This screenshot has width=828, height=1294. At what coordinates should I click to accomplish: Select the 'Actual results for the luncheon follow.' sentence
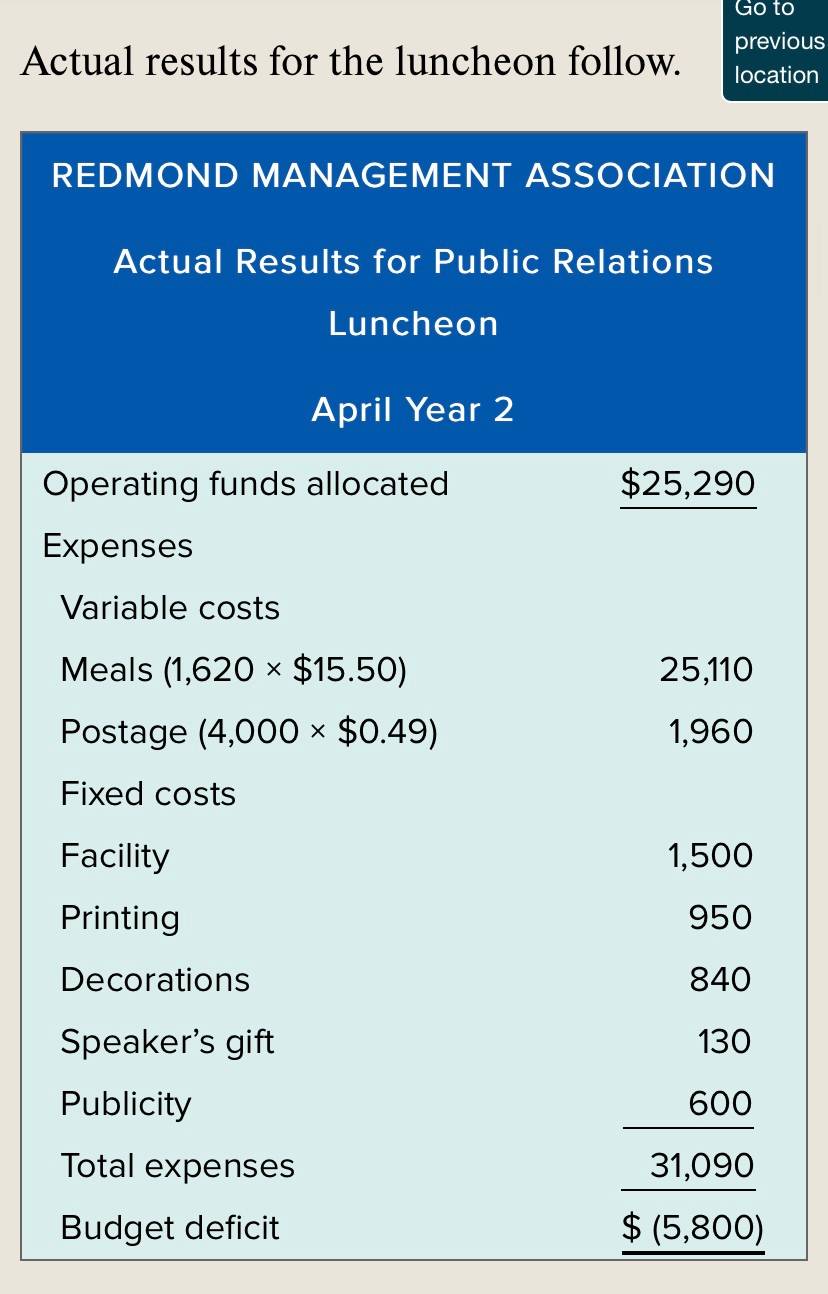coord(351,62)
